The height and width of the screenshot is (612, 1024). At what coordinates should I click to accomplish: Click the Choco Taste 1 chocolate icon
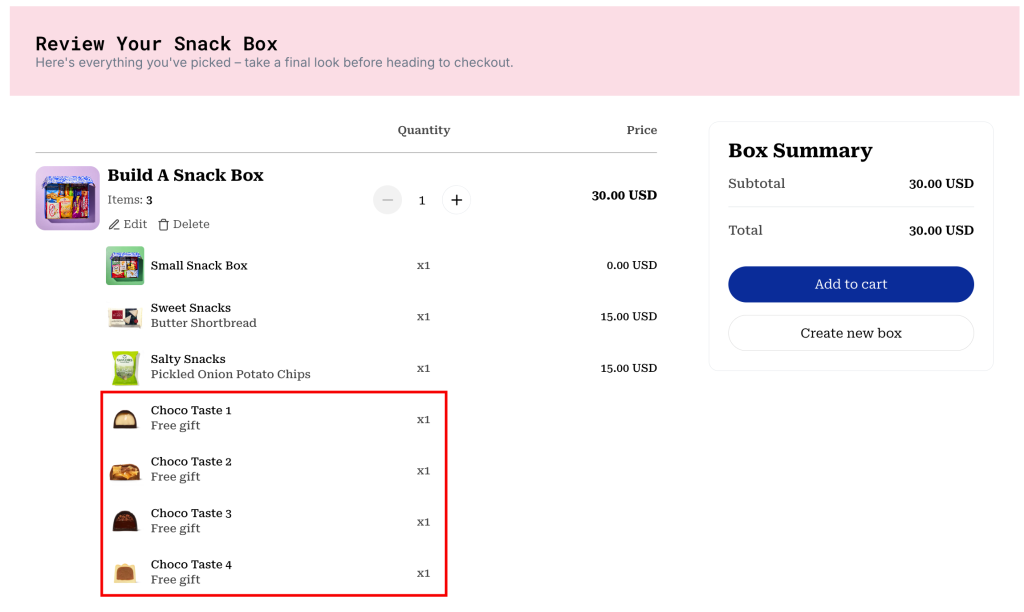tap(125, 419)
